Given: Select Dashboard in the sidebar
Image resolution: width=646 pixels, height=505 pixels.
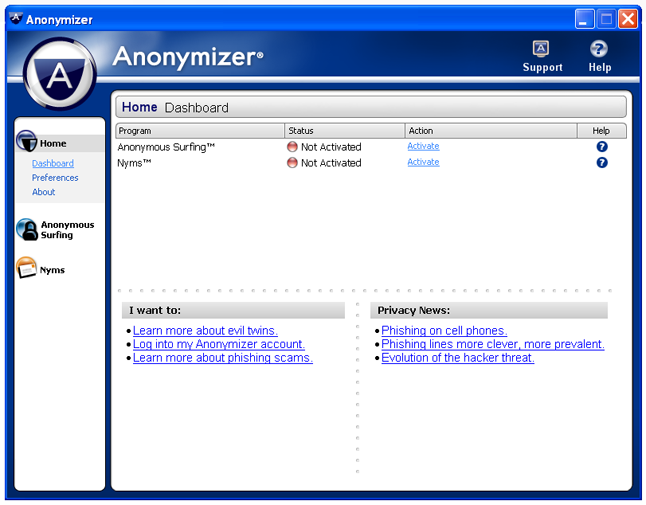Looking at the screenshot, I should coord(53,164).
